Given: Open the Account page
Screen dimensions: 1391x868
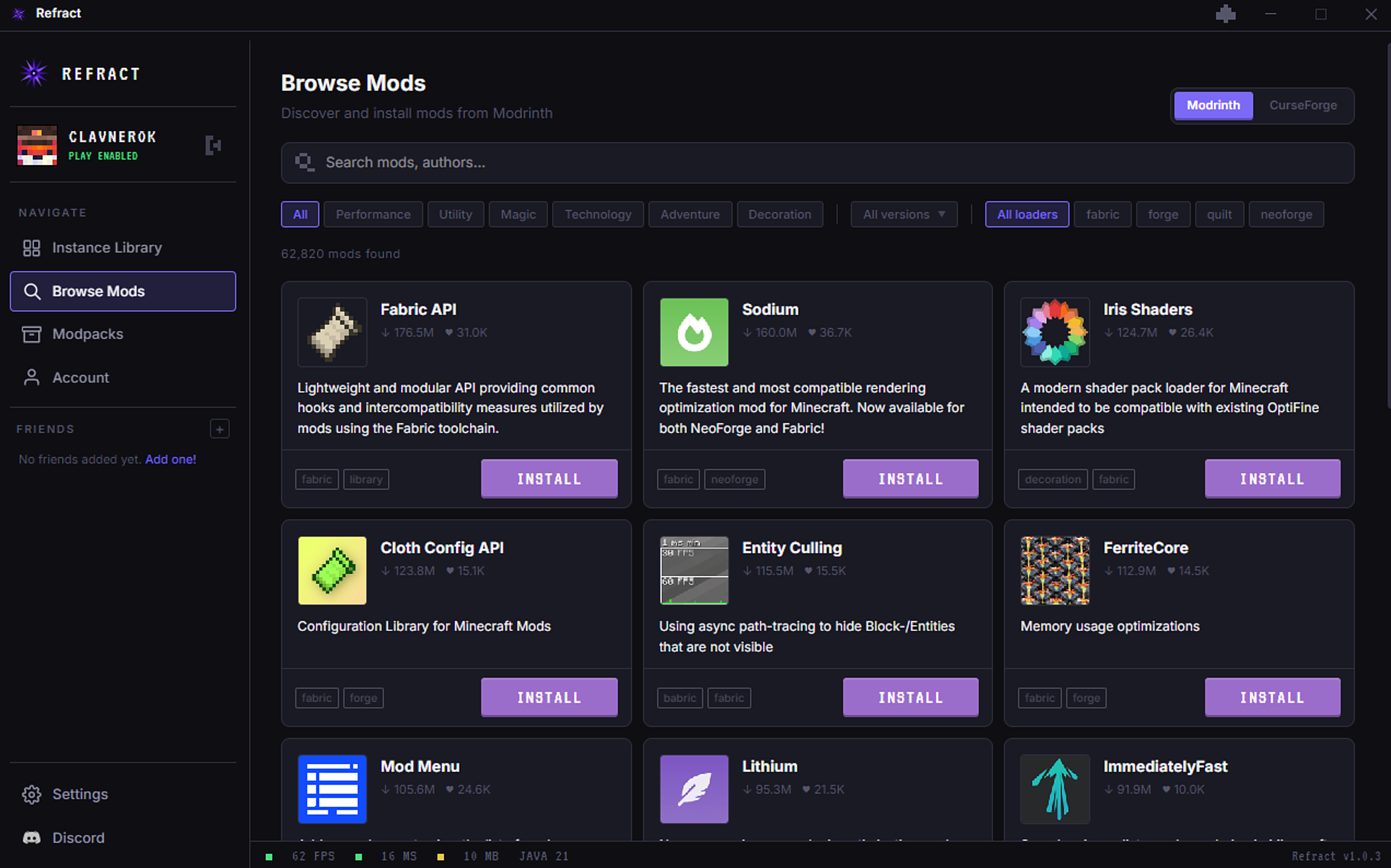Looking at the screenshot, I should pyautogui.click(x=123, y=378).
